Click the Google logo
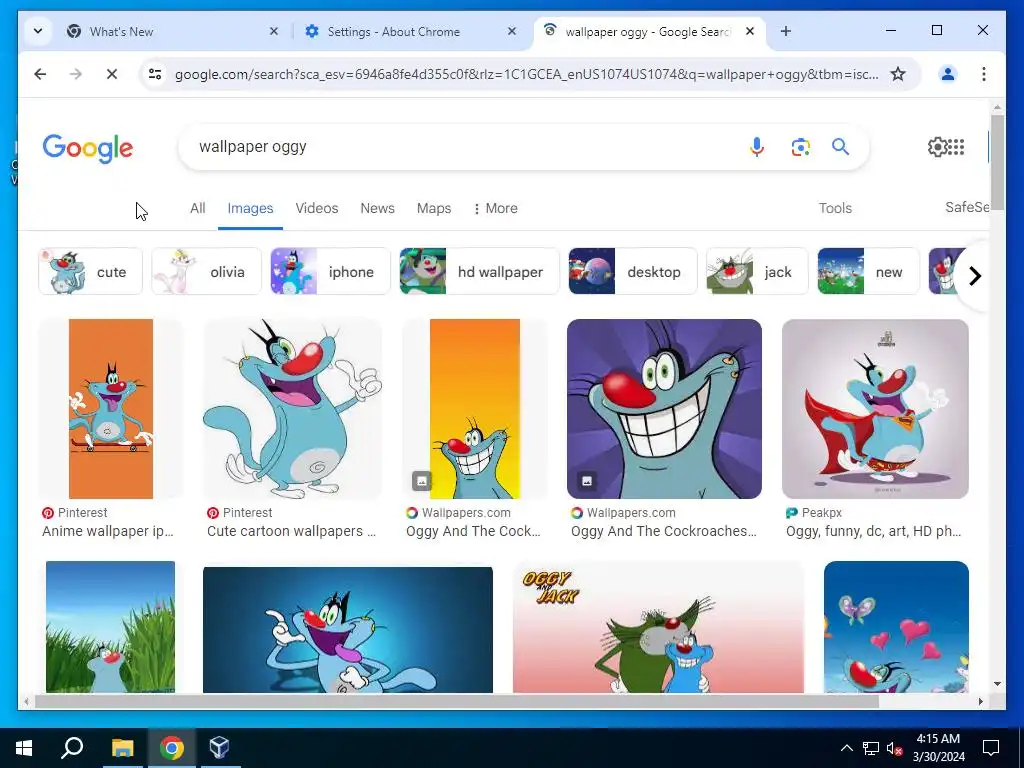Image resolution: width=1024 pixels, height=768 pixels. (88, 149)
